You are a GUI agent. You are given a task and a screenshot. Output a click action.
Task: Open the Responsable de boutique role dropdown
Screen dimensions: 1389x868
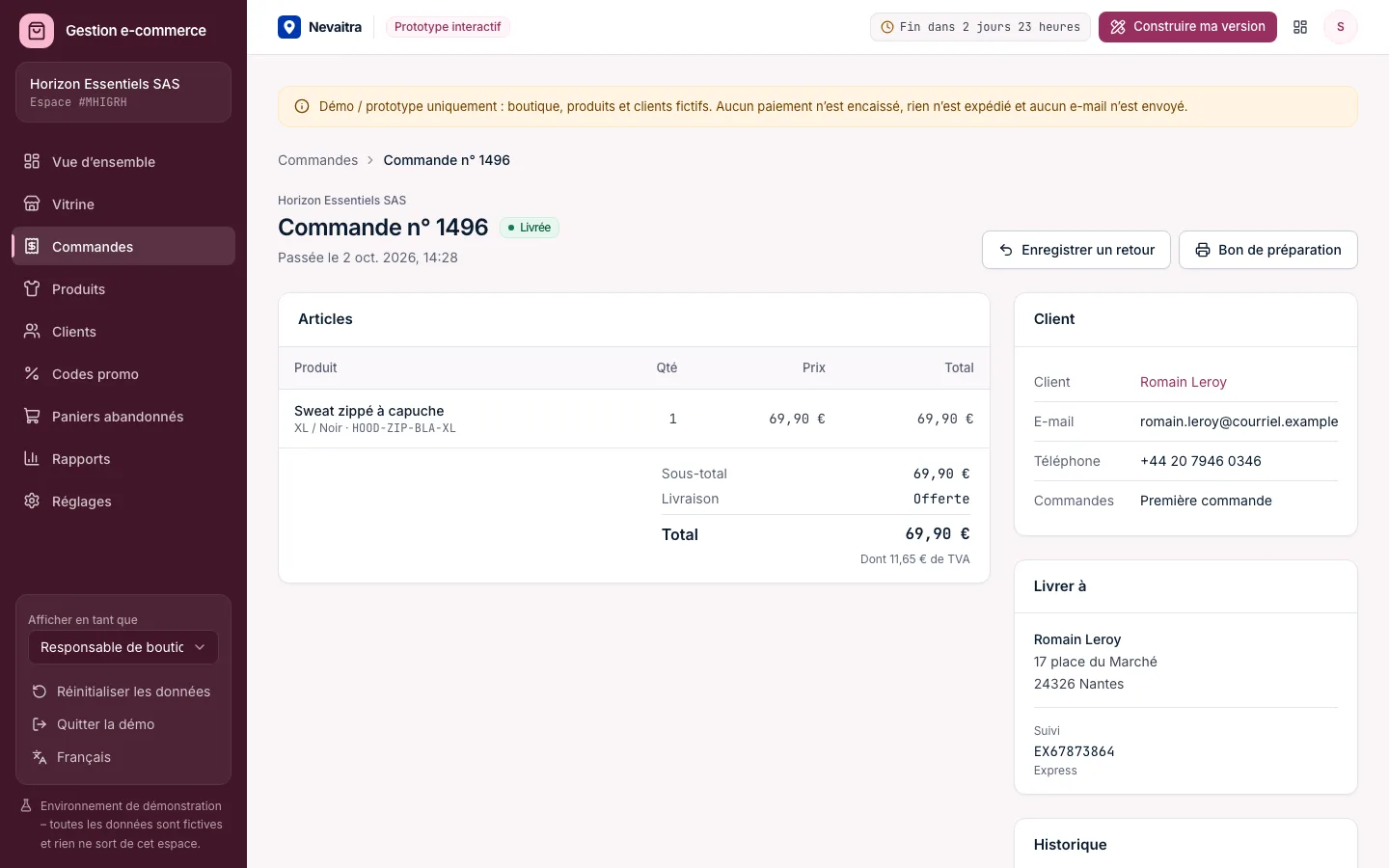(x=123, y=647)
